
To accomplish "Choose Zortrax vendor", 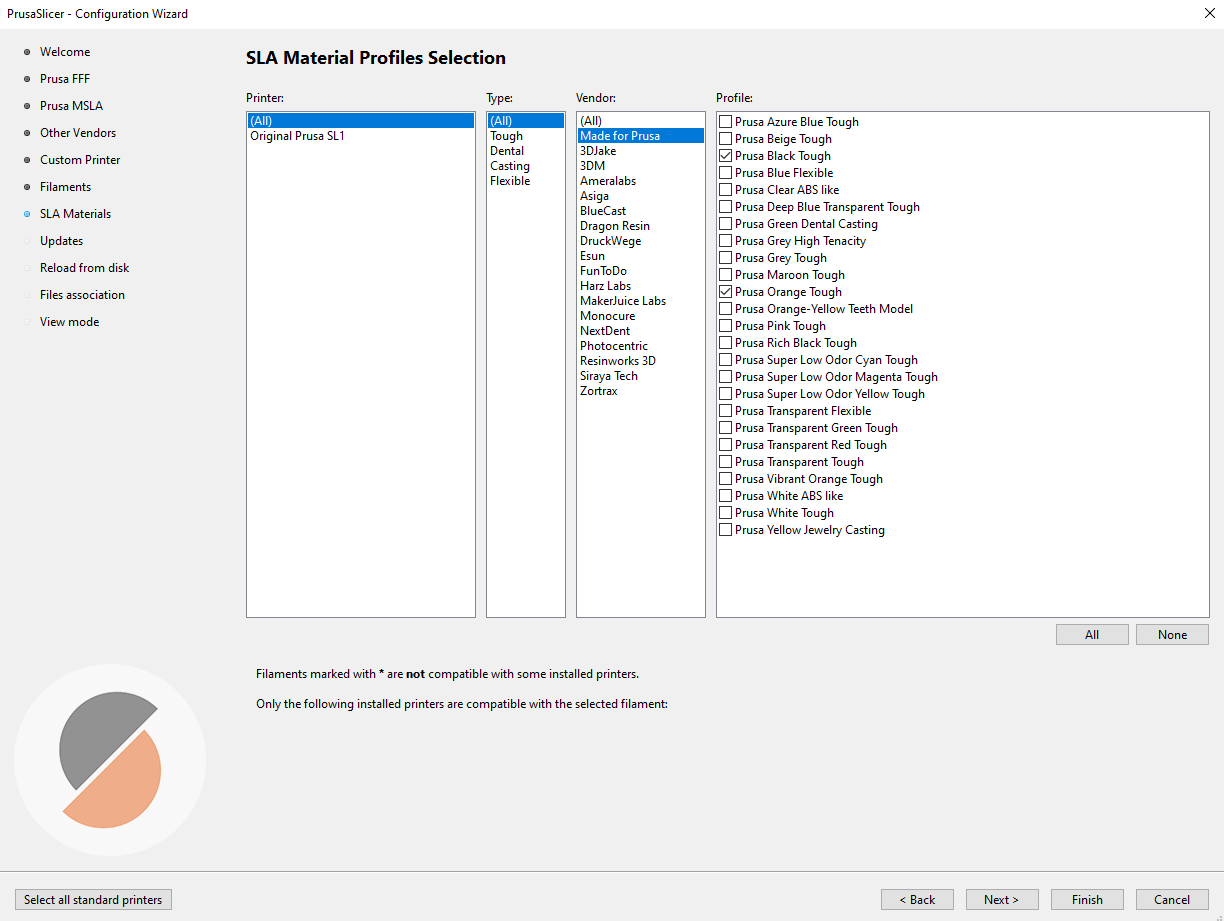I will pyautogui.click(x=641, y=391).
